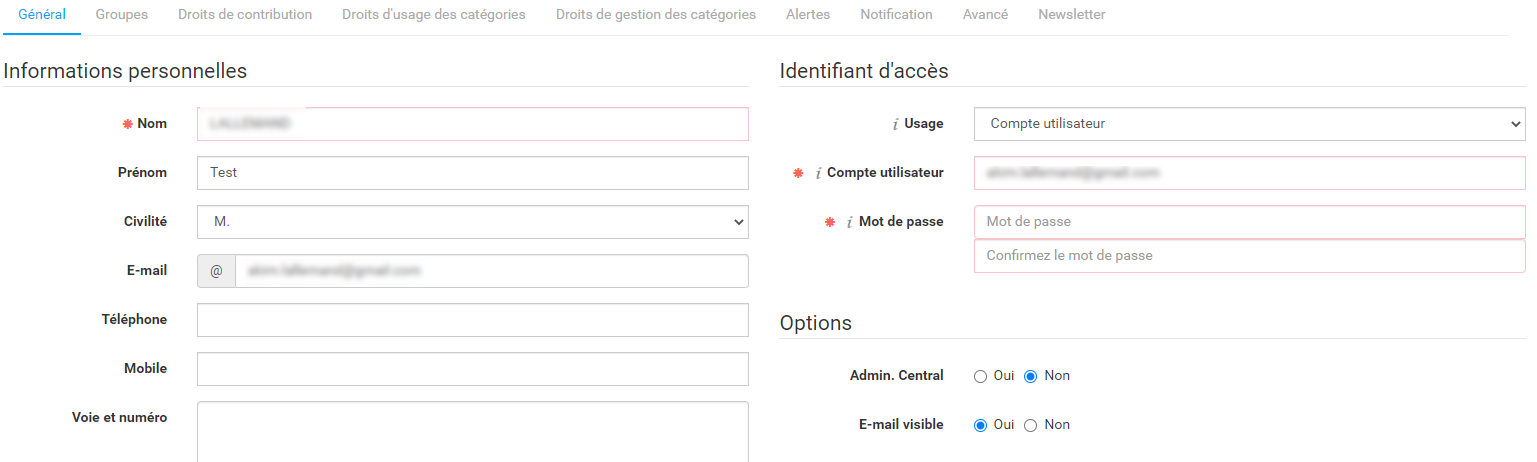Viewport: 1537px width, 462px height.
Task: Click the info icon beside Mot de passe
Action: 850,222
